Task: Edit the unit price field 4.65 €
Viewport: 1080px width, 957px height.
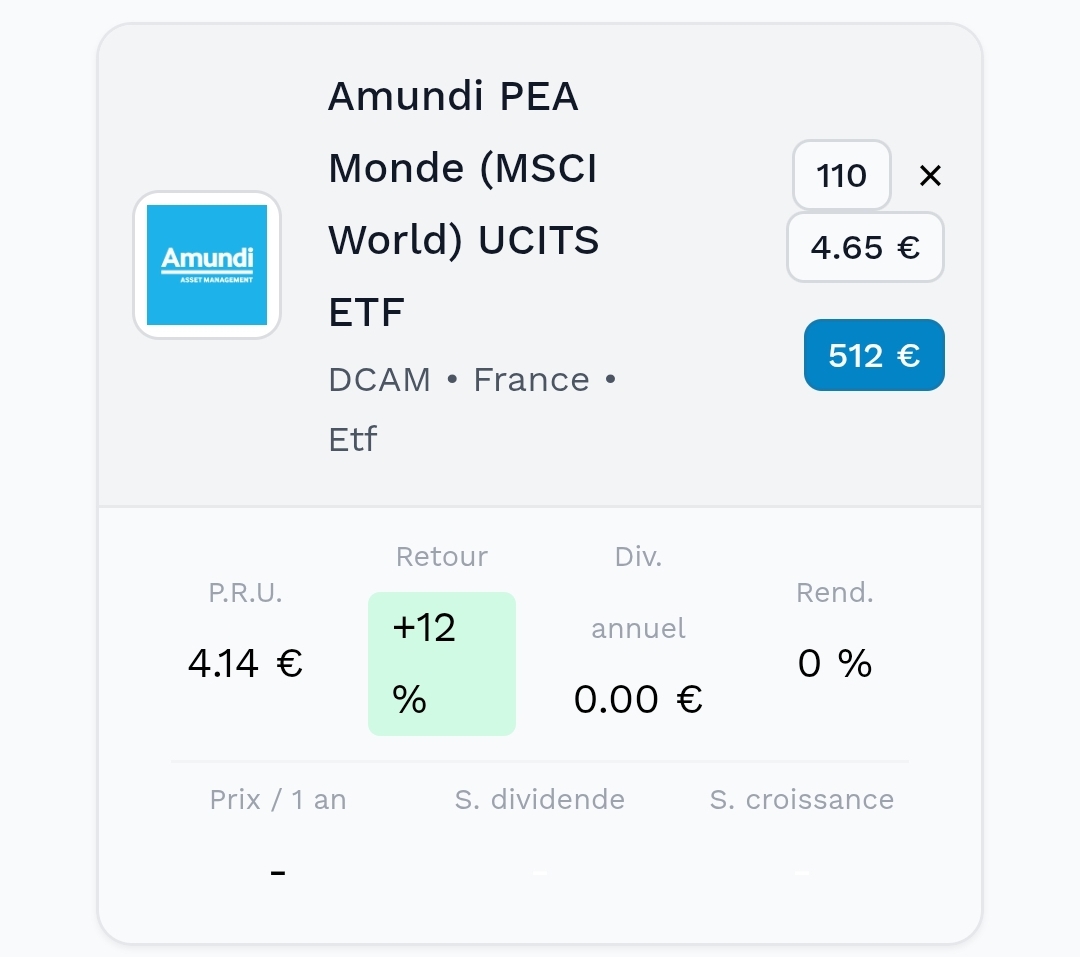Action: (x=865, y=247)
